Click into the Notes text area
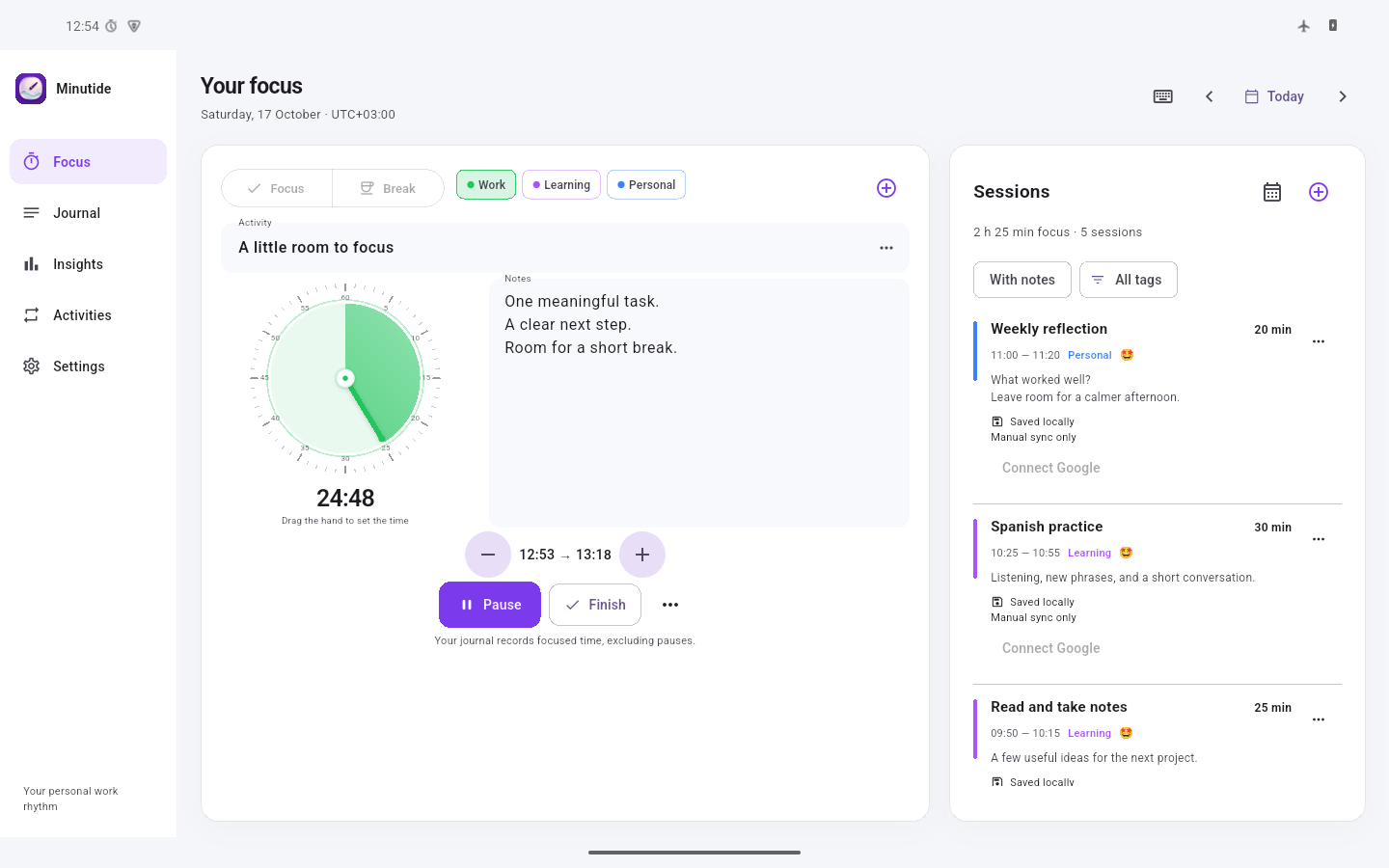Image resolution: width=1389 pixels, height=868 pixels. (x=699, y=403)
